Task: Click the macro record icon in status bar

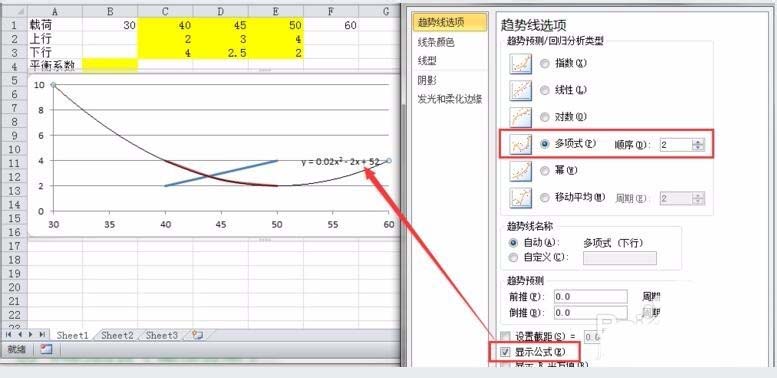Action: [46, 349]
